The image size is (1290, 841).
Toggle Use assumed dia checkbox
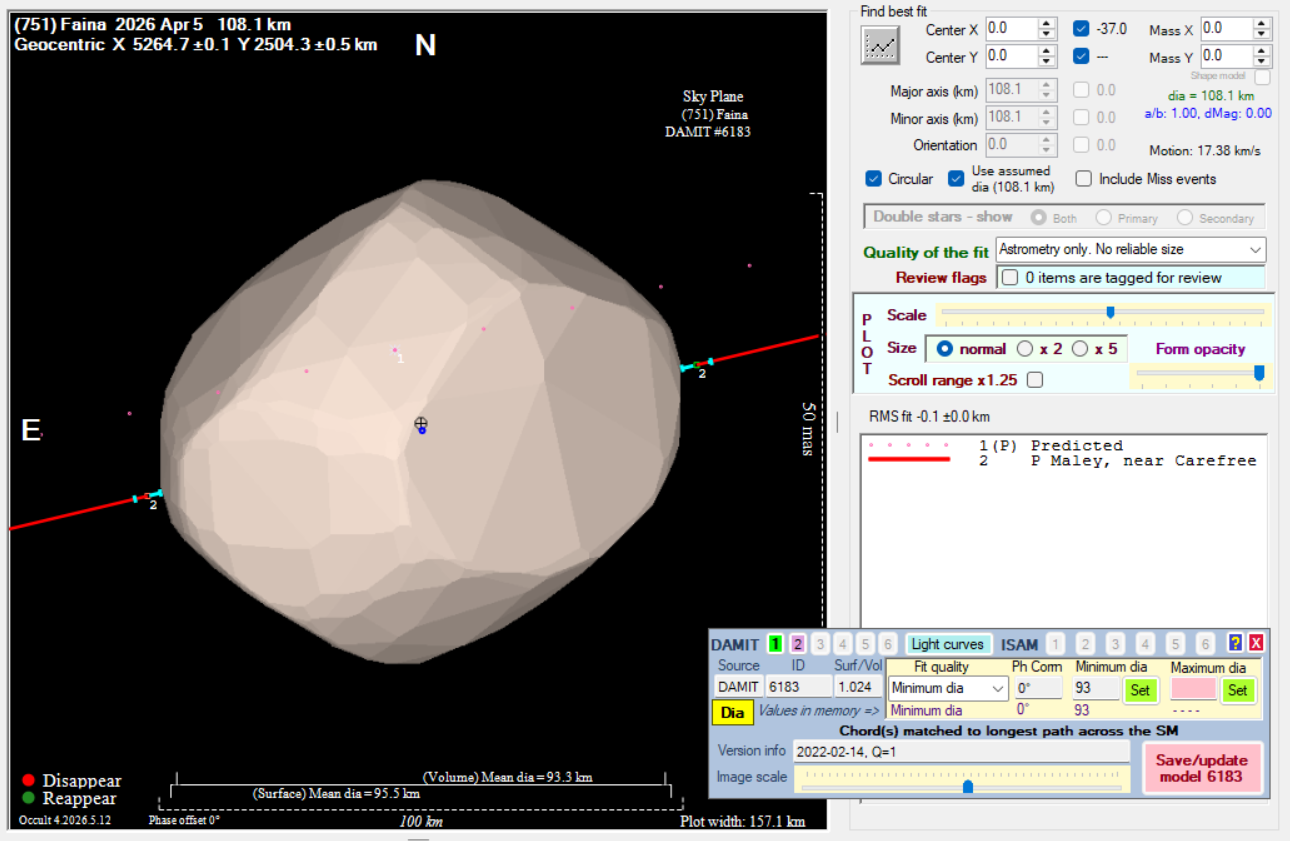click(x=956, y=178)
